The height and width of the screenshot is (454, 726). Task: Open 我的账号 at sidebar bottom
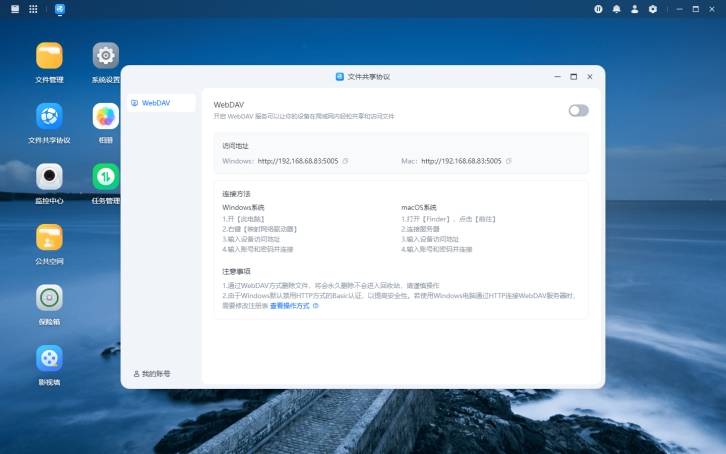click(152, 373)
